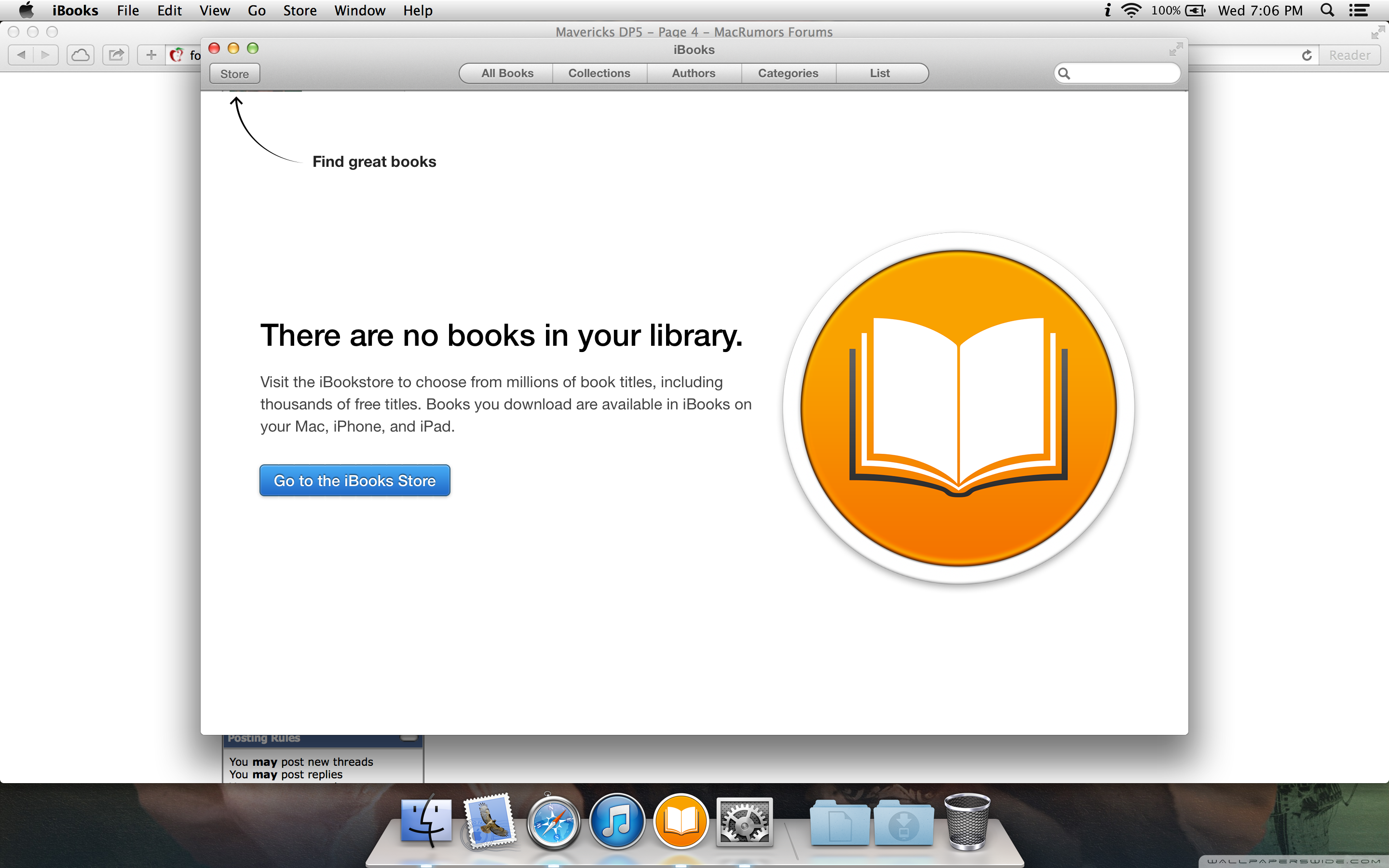This screenshot has width=1389, height=868.
Task: Switch to the Authors tab
Action: tap(694, 73)
